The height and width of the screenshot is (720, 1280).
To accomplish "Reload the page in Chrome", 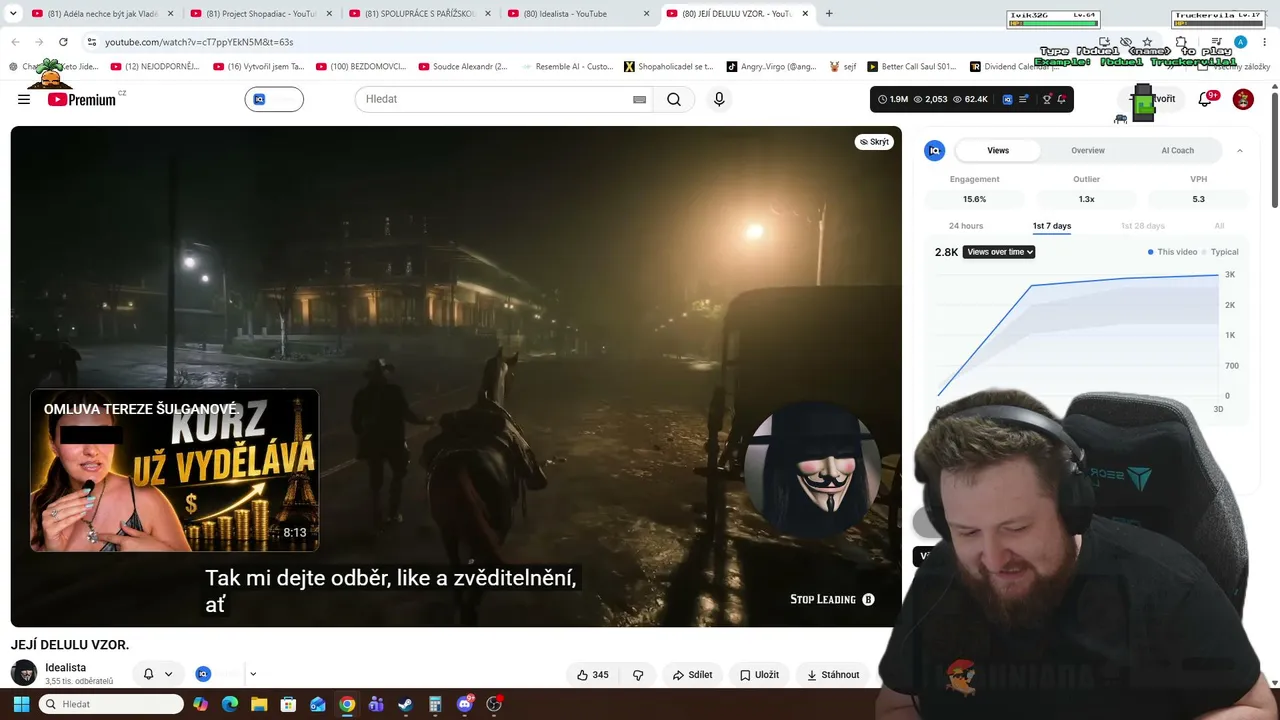I will [63, 42].
